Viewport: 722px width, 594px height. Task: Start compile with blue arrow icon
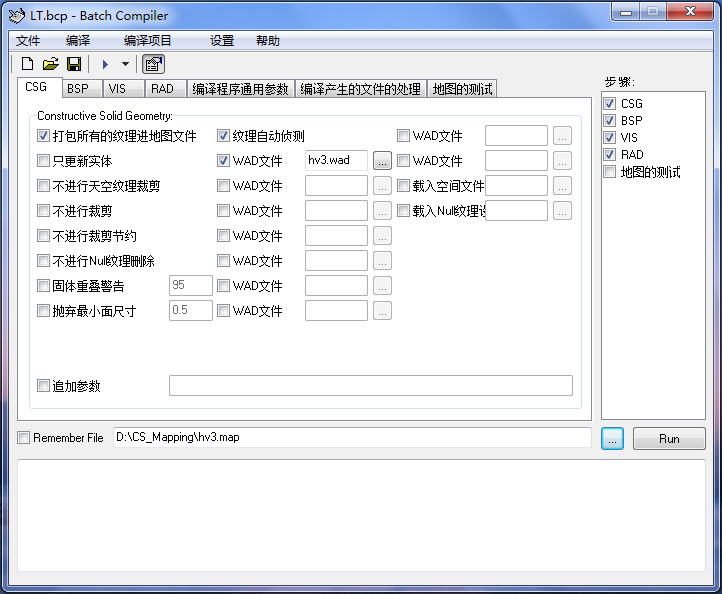(105, 64)
